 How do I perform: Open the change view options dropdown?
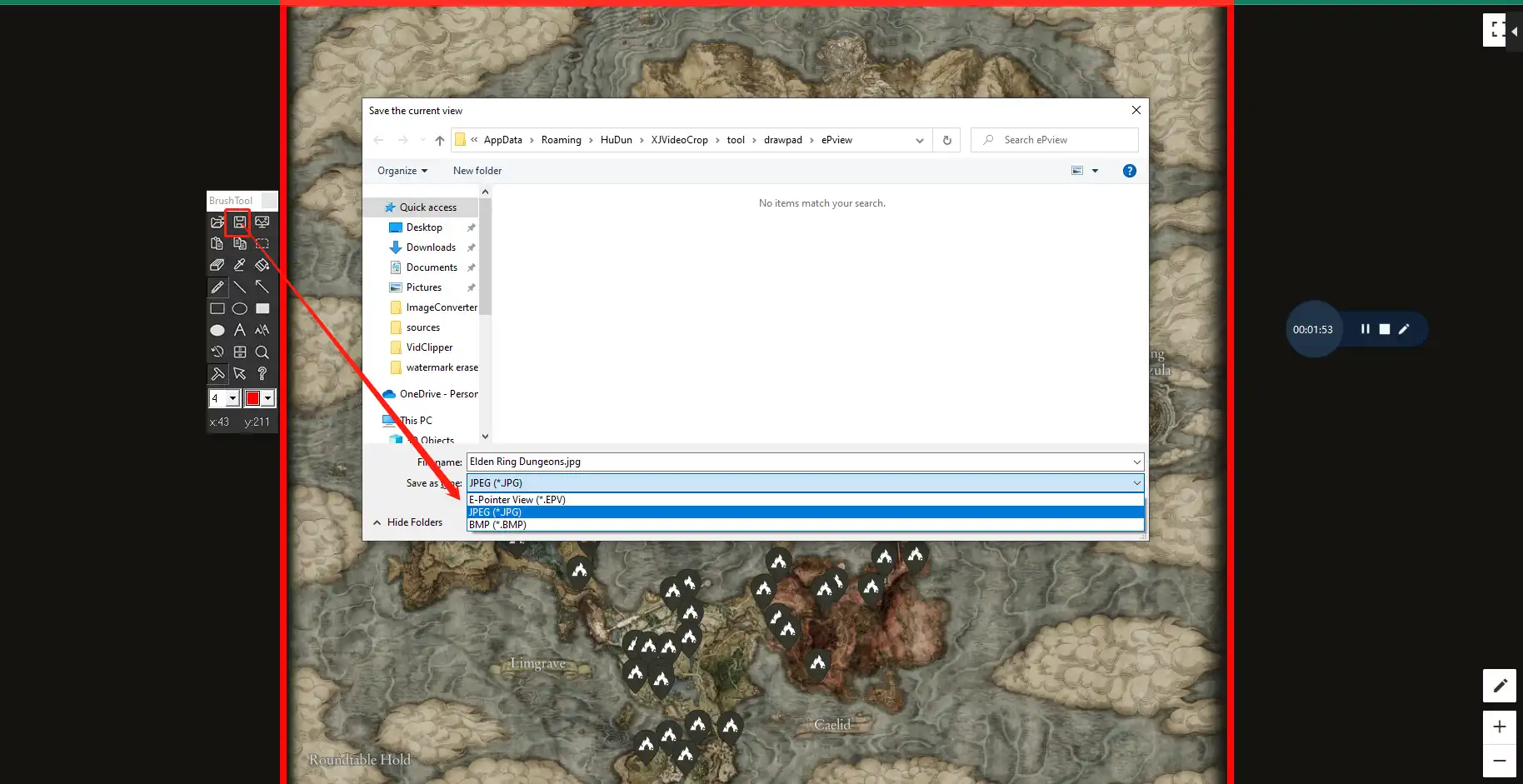(x=1095, y=171)
